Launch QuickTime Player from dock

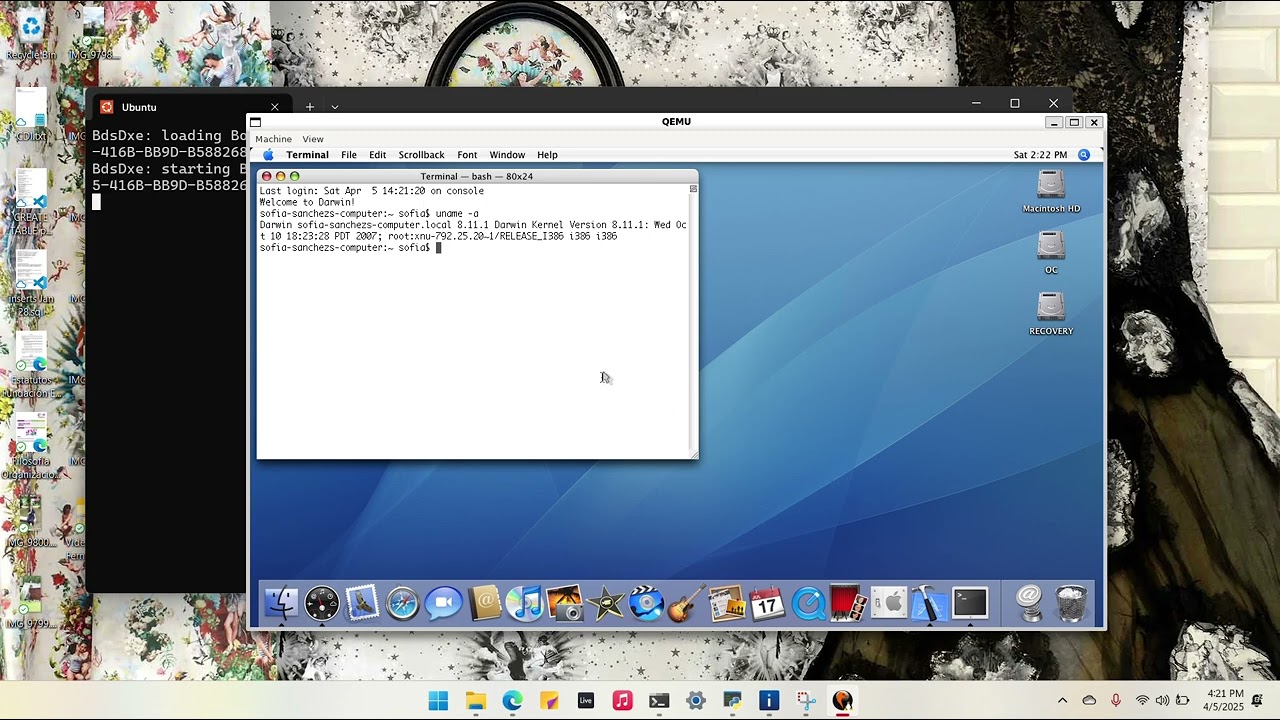[808, 603]
